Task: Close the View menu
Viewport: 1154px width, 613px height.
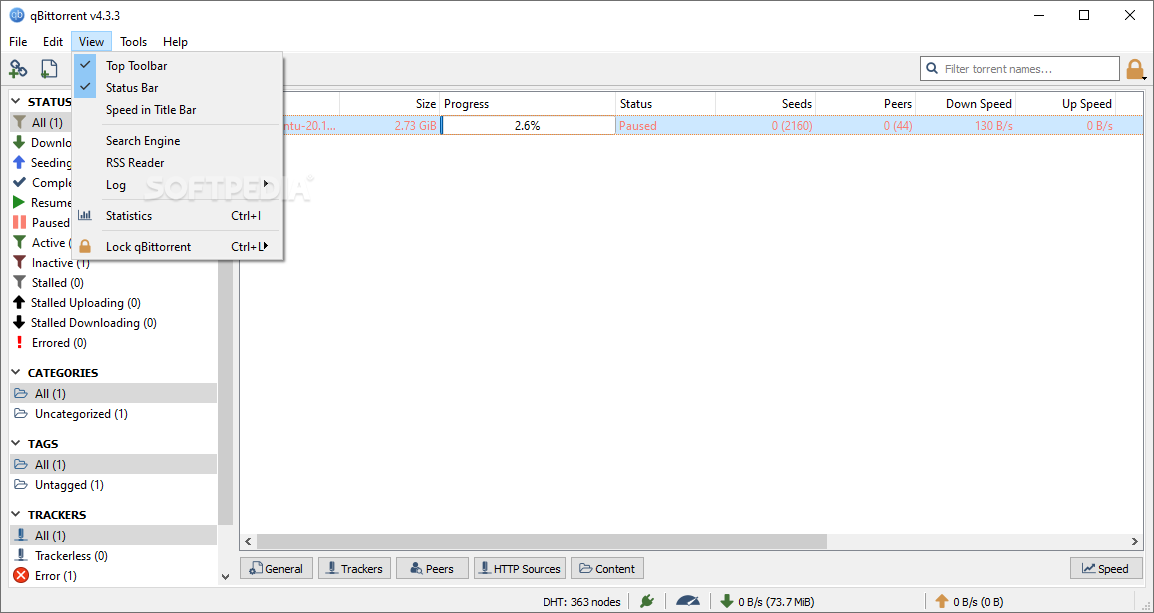Action: pos(91,42)
